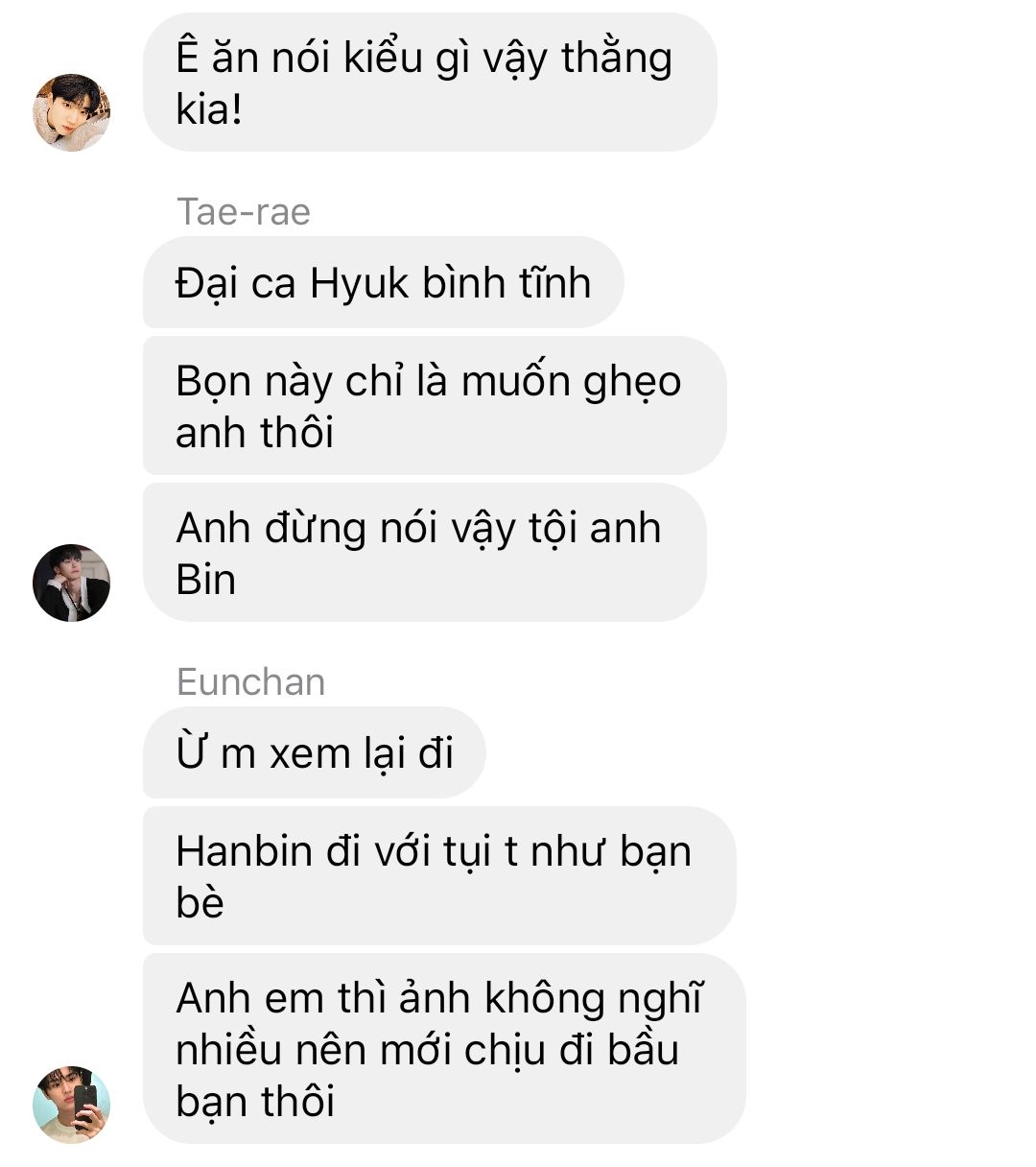Tap Eunchan's mirror-selfie profile avatar
The width and height of the screenshot is (1036, 1167).
click(x=72, y=1105)
